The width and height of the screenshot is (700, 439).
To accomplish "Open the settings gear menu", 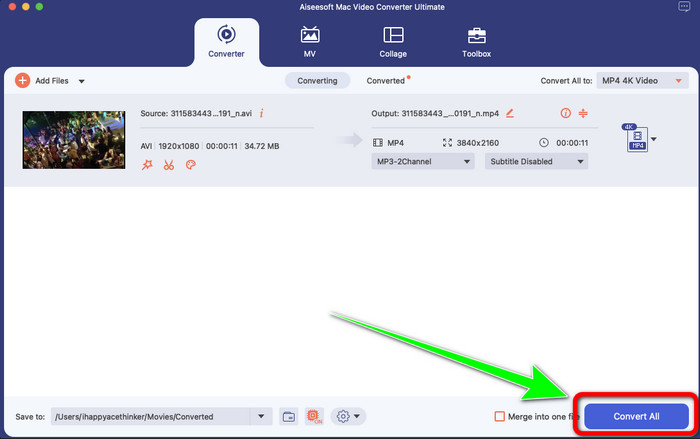I will 348,417.
